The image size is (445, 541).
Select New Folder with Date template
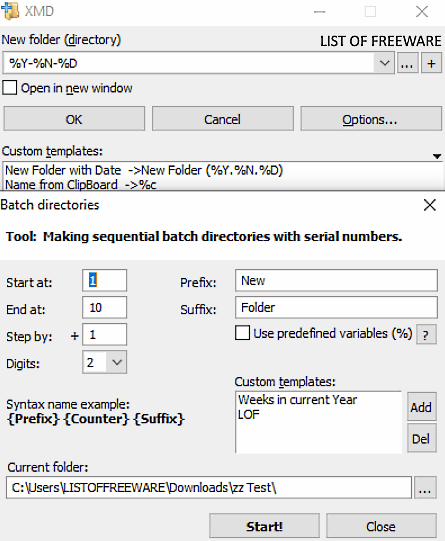coord(144,170)
